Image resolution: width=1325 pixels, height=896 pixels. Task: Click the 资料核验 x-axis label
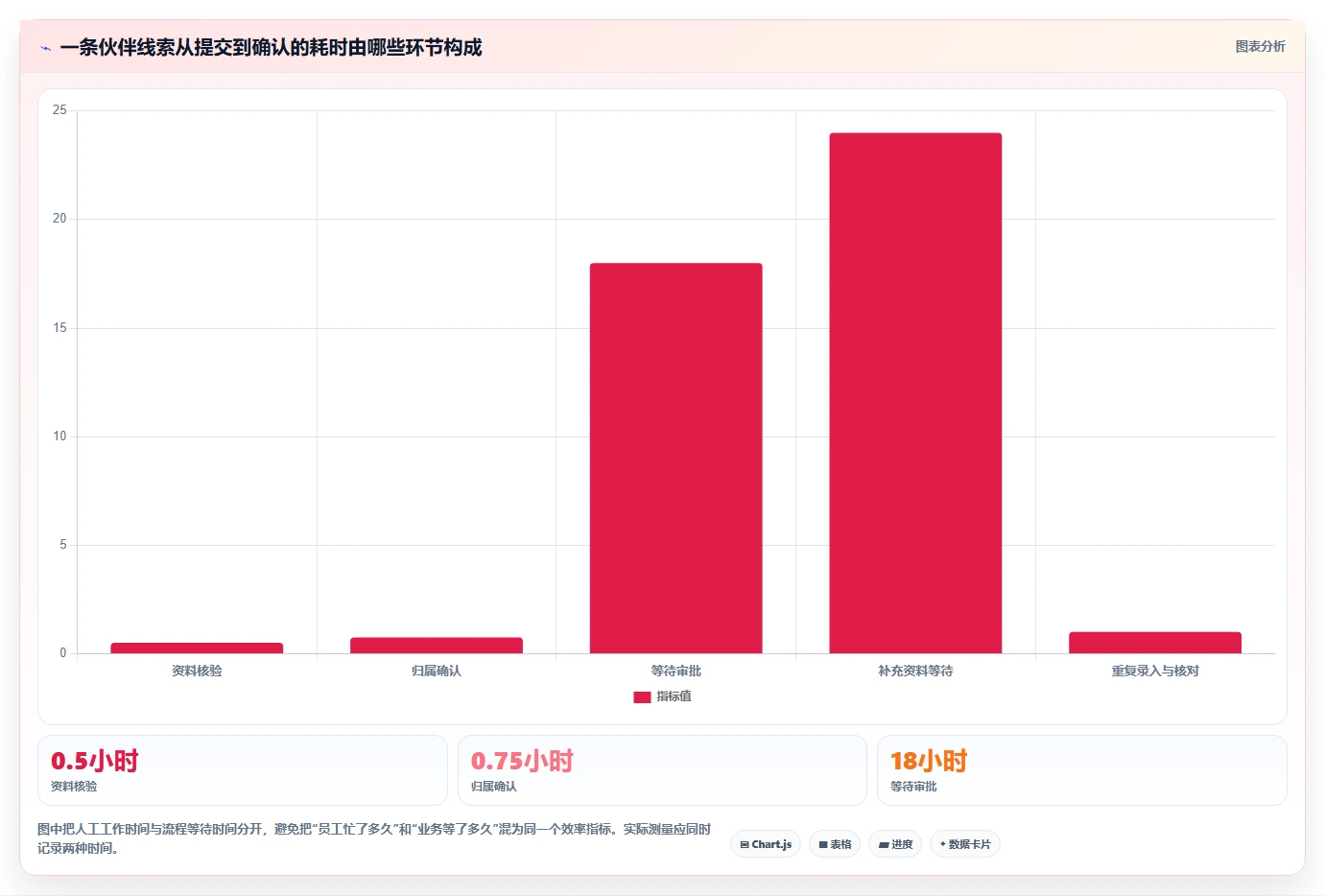click(x=197, y=671)
